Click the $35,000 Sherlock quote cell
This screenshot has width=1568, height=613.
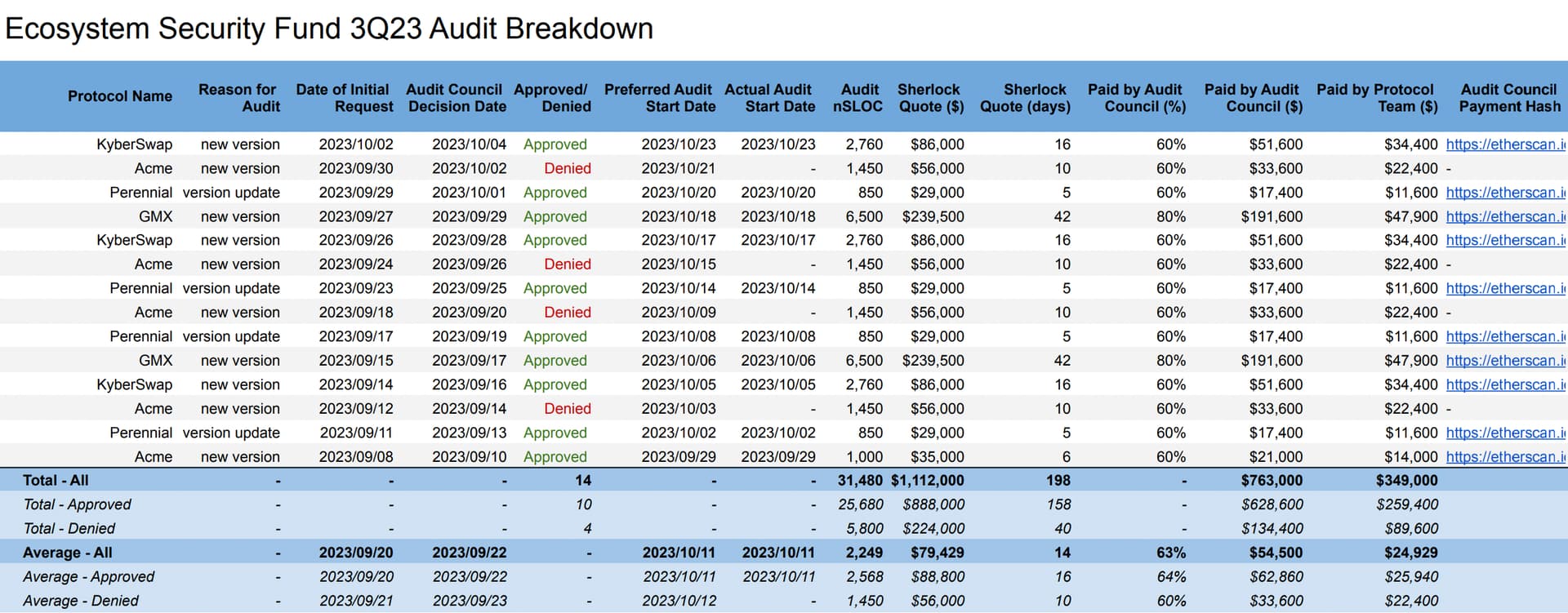938,456
